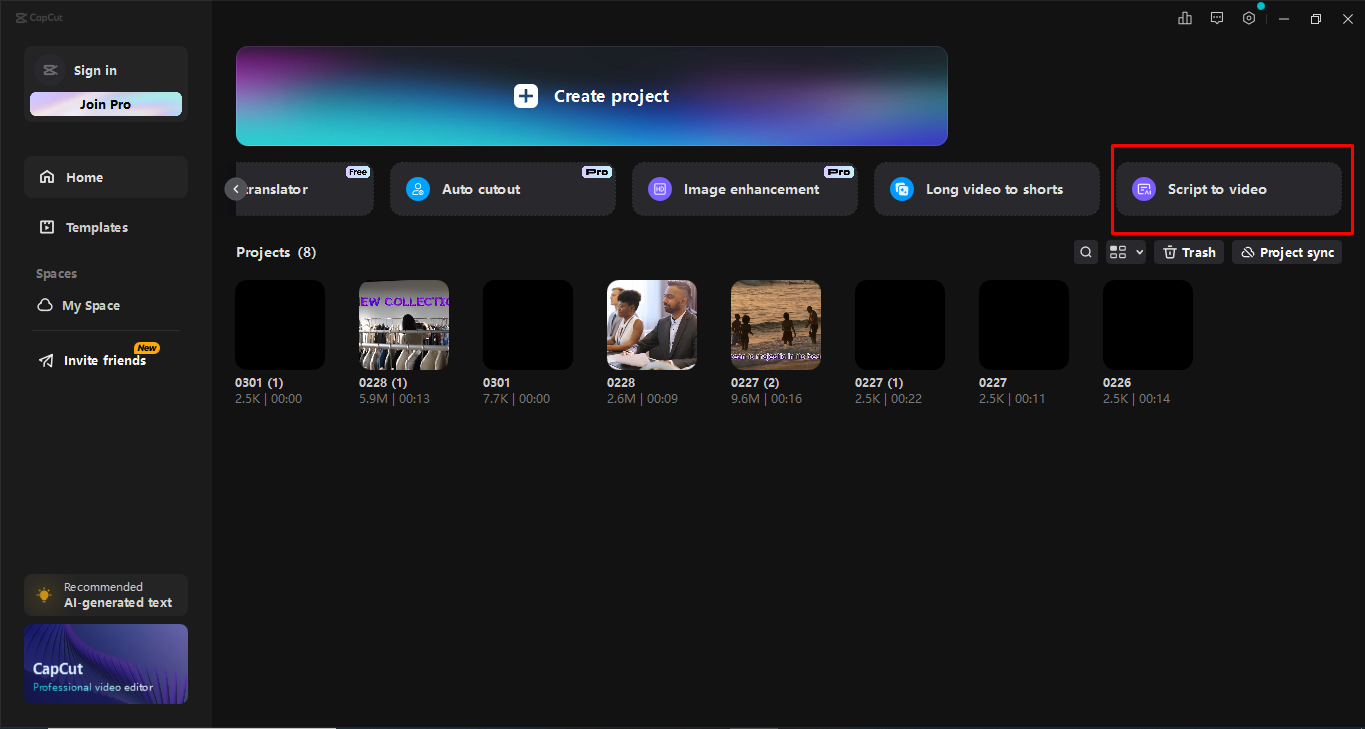Screen dimensions: 1365x729
Task: Expand the project view layout dropdown
Action: tap(1125, 251)
